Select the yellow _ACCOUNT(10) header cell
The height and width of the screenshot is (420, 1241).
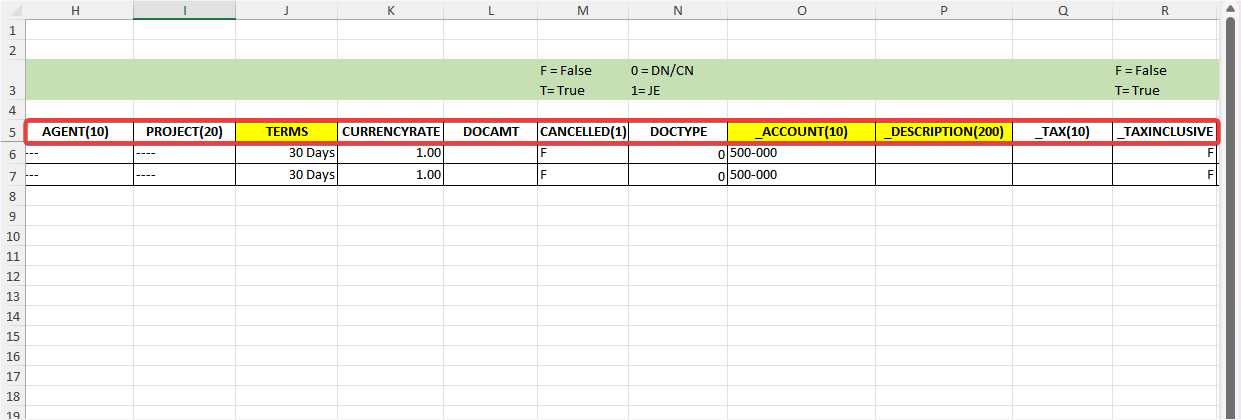[801, 132]
